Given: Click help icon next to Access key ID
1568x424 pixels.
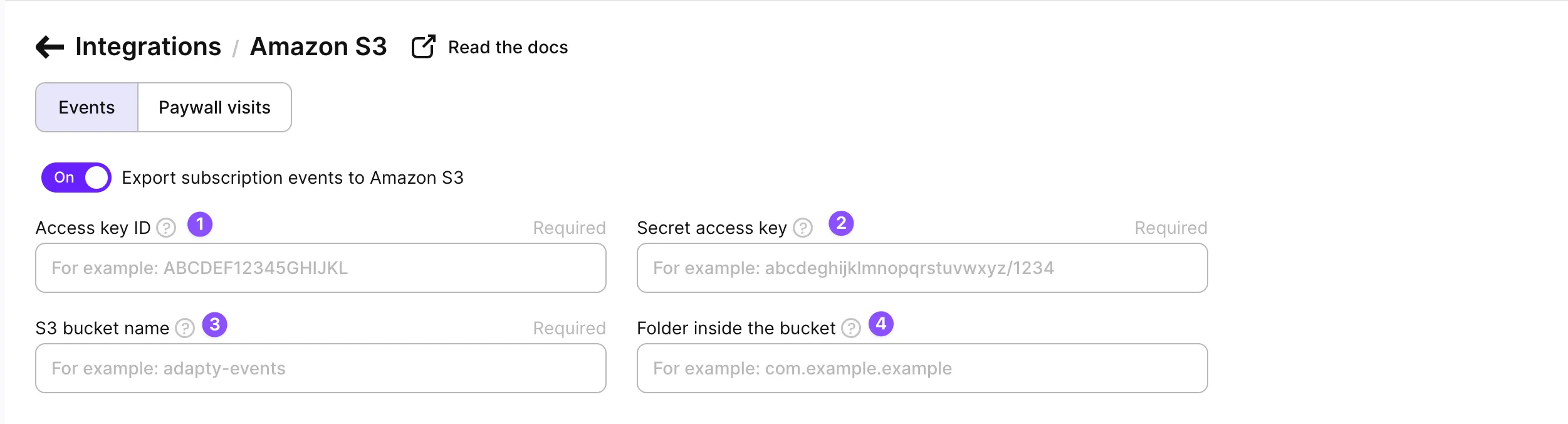Looking at the screenshot, I should 166,228.
